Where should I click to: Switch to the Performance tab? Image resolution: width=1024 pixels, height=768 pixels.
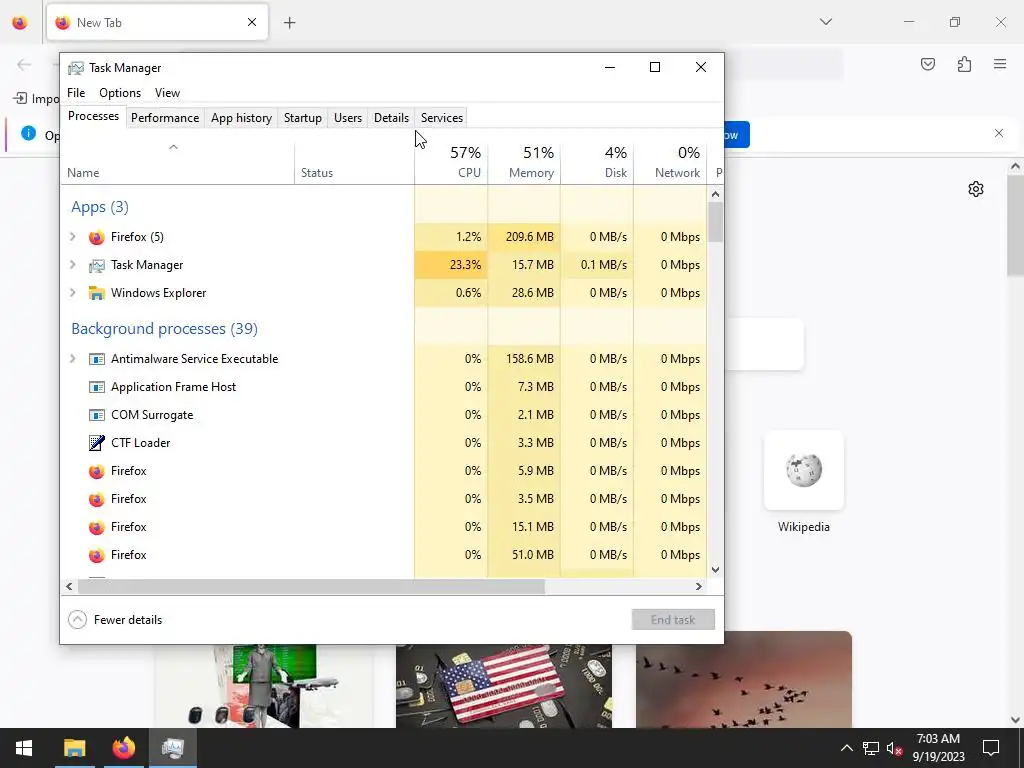[x=165, y=118]
